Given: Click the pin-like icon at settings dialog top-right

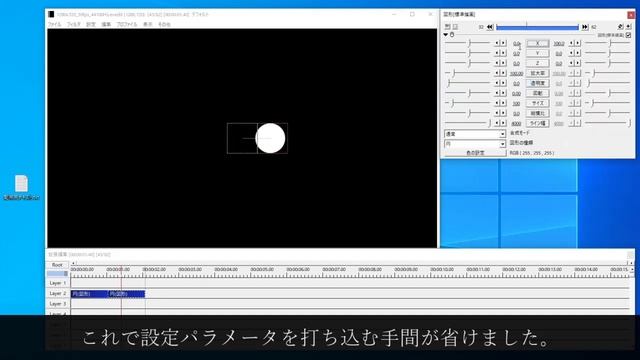Looking at the screenshot, I should coord(620,27).
